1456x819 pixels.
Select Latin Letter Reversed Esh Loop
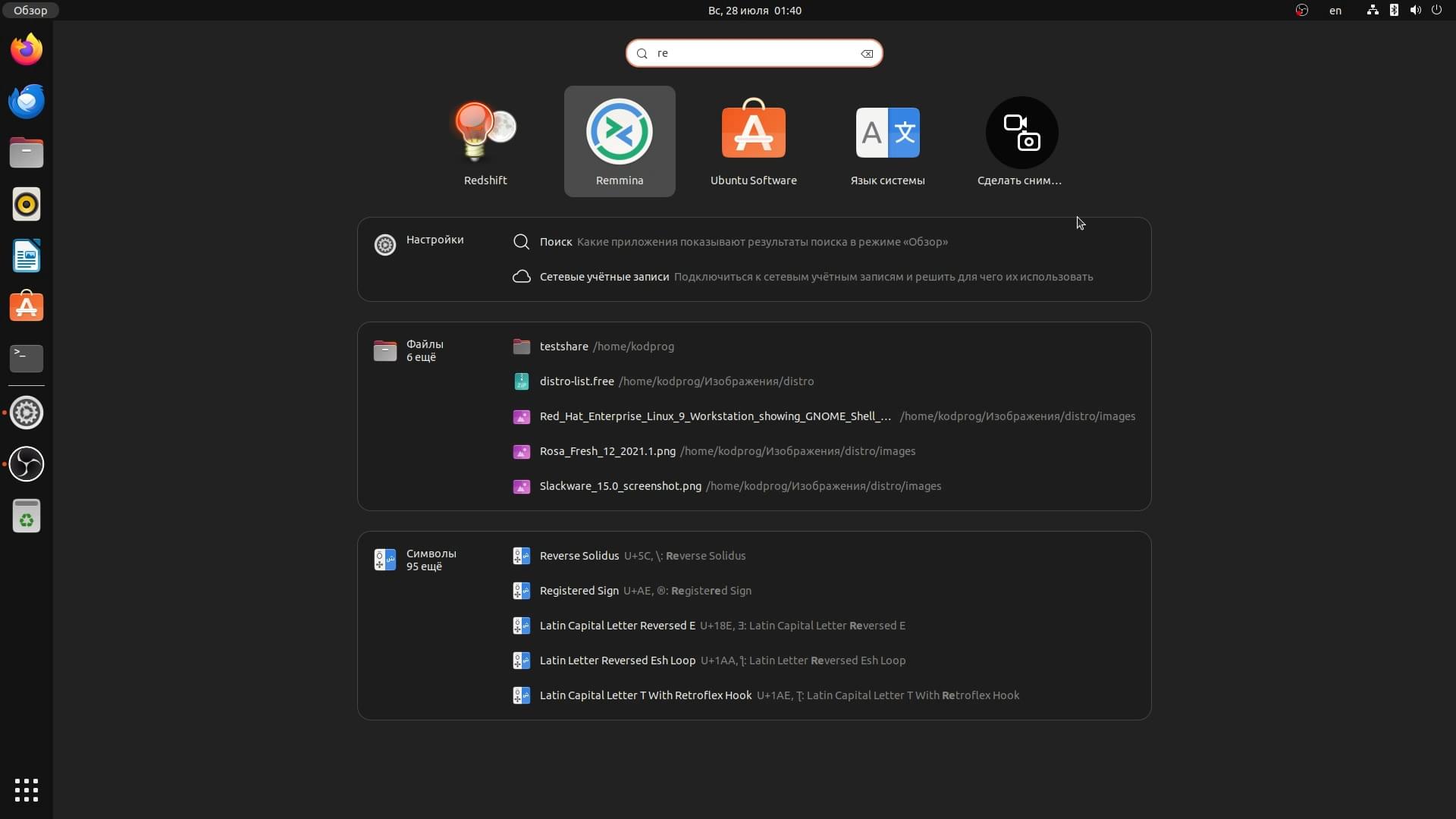pyautogui.click(x=823, y=661)
